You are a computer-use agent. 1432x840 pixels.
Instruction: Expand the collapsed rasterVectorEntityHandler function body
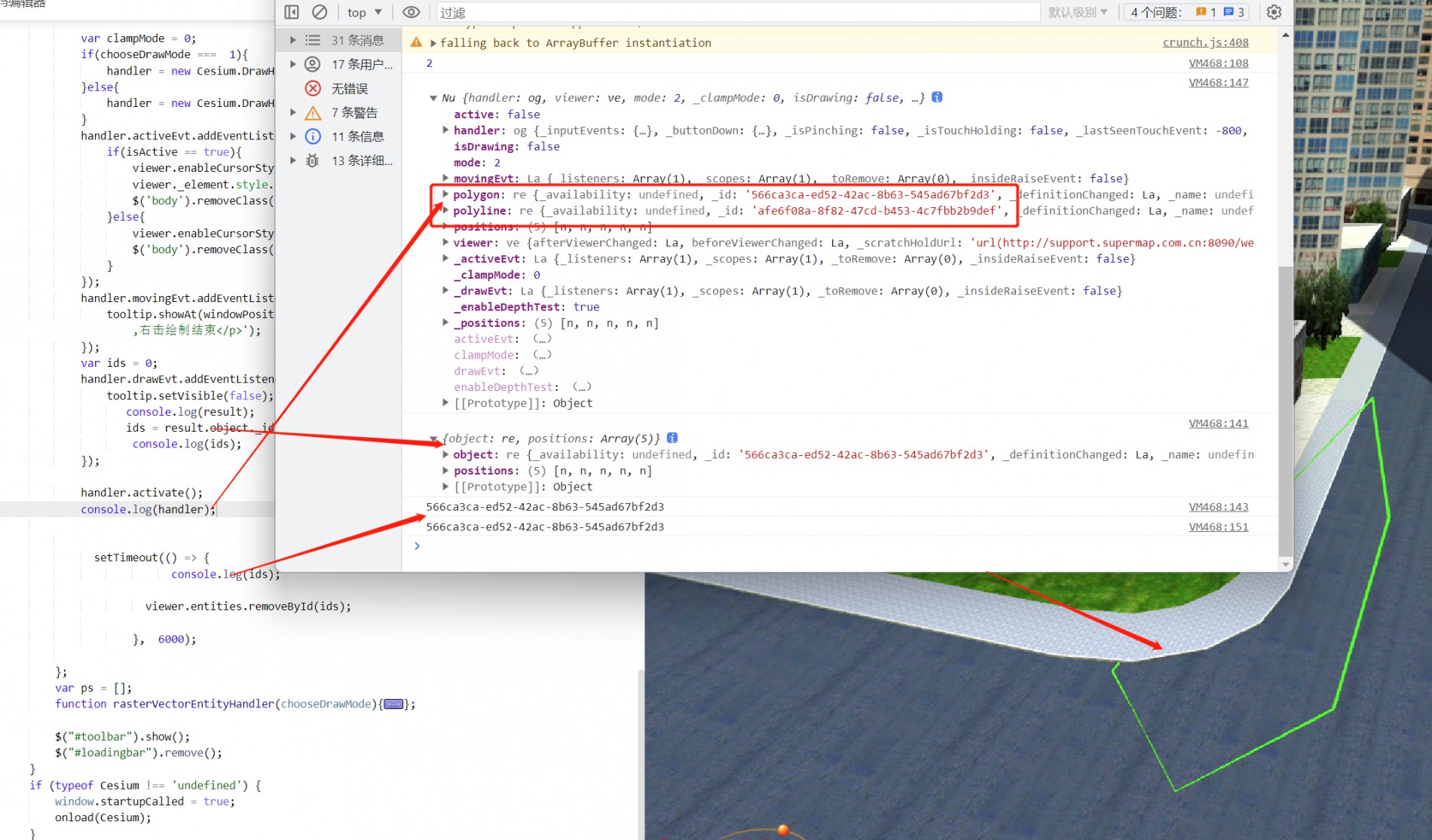tap(393, 704)
